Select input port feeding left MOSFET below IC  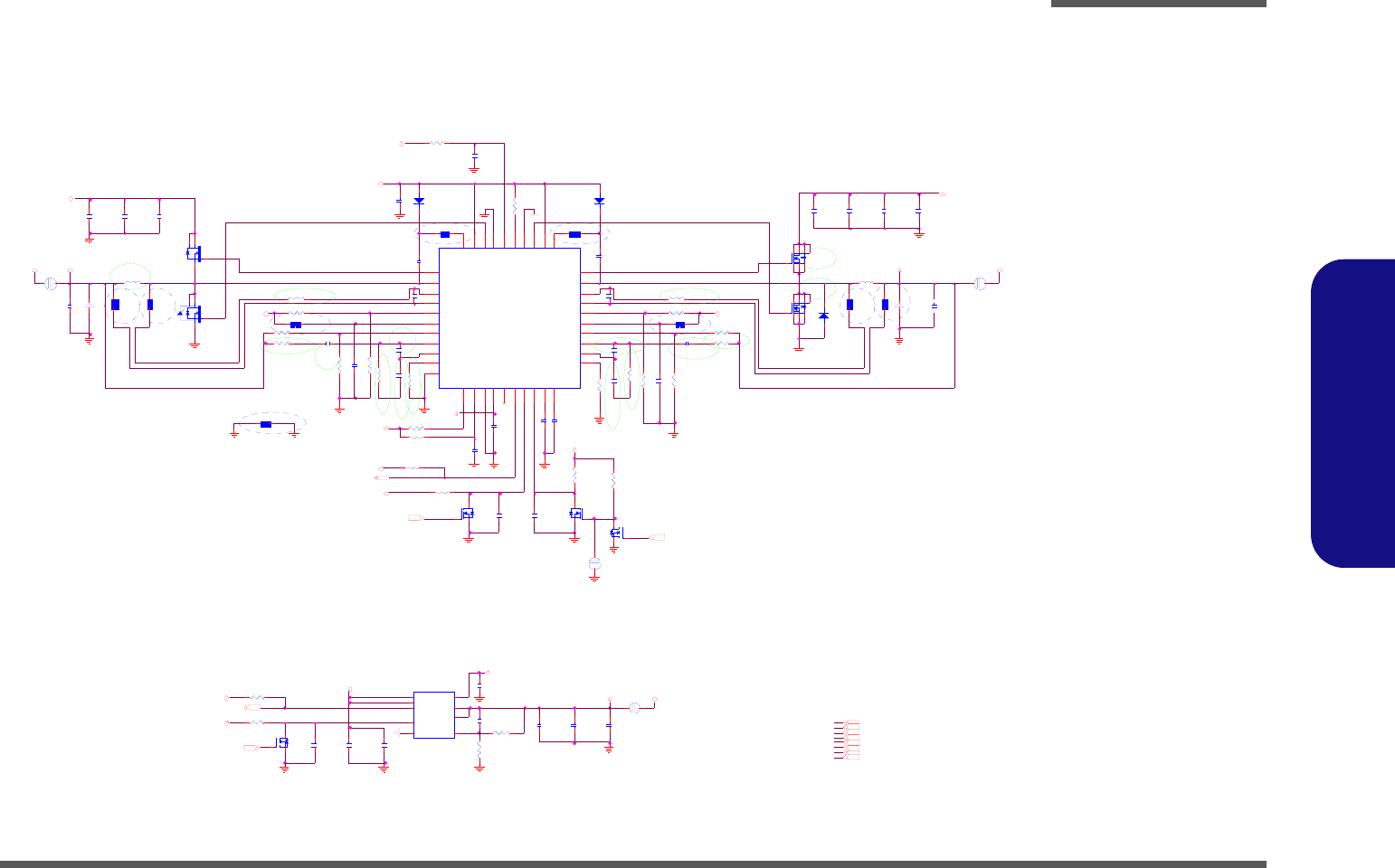point(415,518)
